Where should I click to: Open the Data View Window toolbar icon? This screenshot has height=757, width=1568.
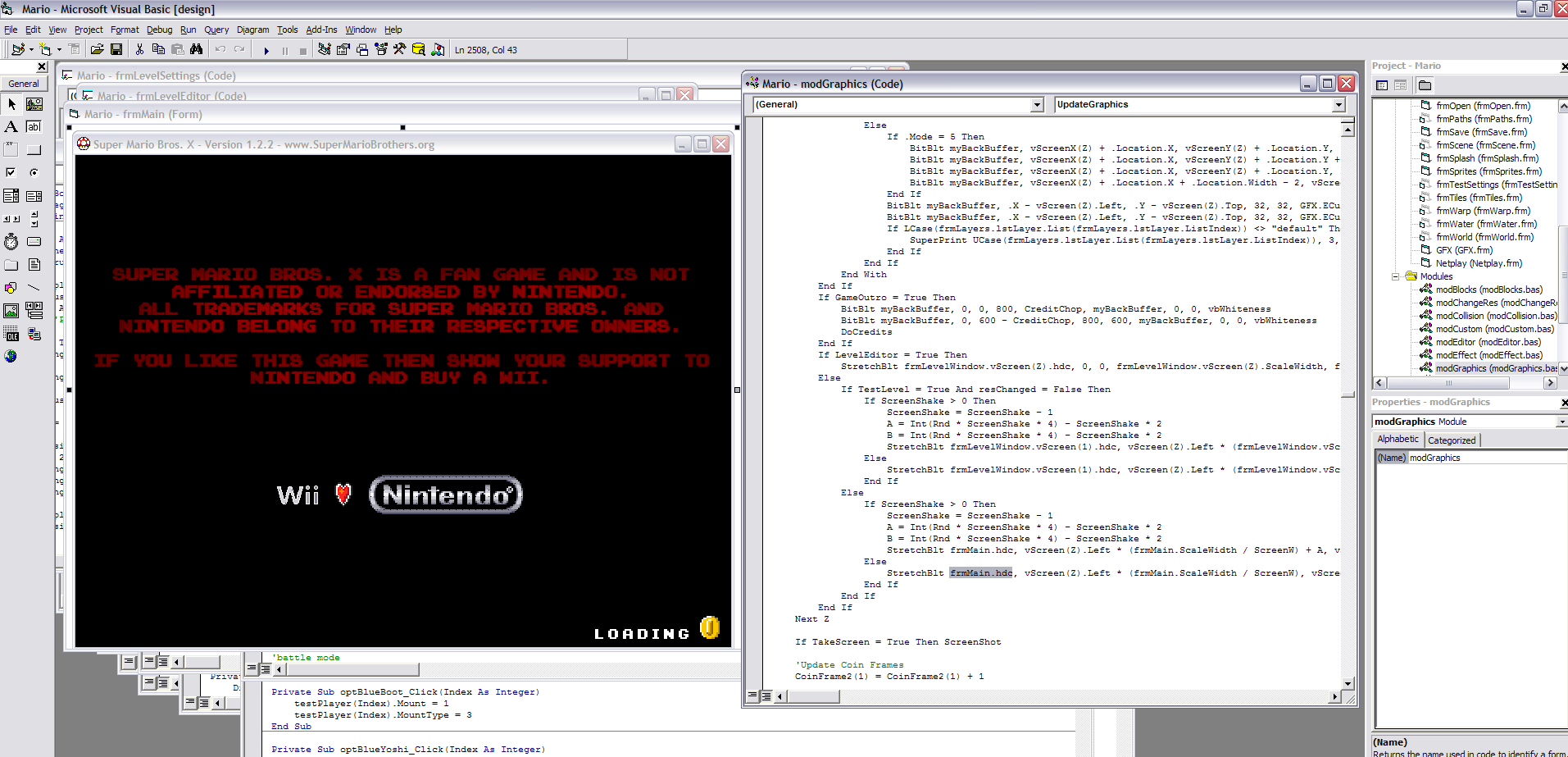click(x=419, y=50)
